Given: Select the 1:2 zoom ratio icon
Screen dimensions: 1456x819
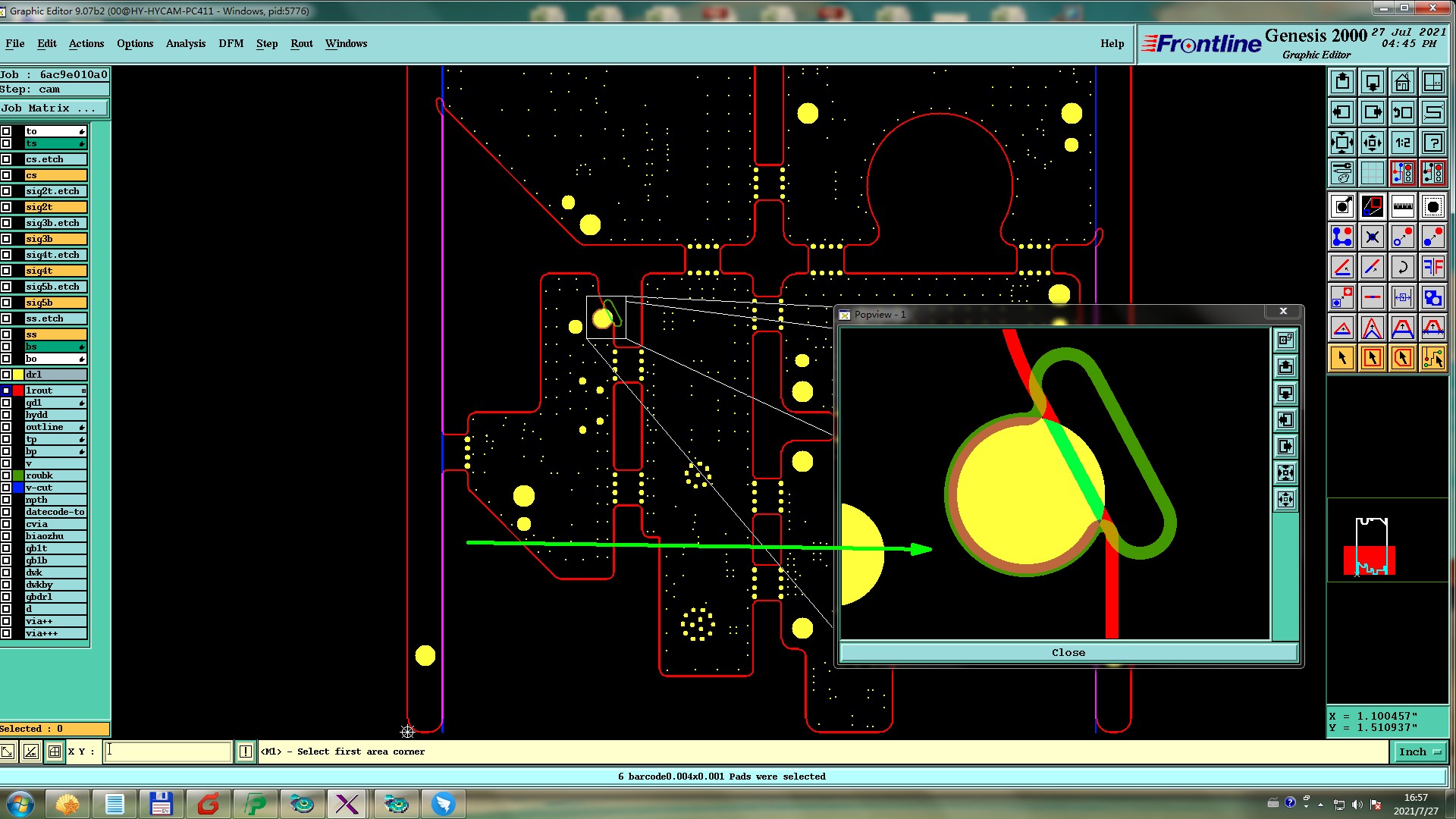Looking at the screenshot, I should click(x=1402, y=143).
